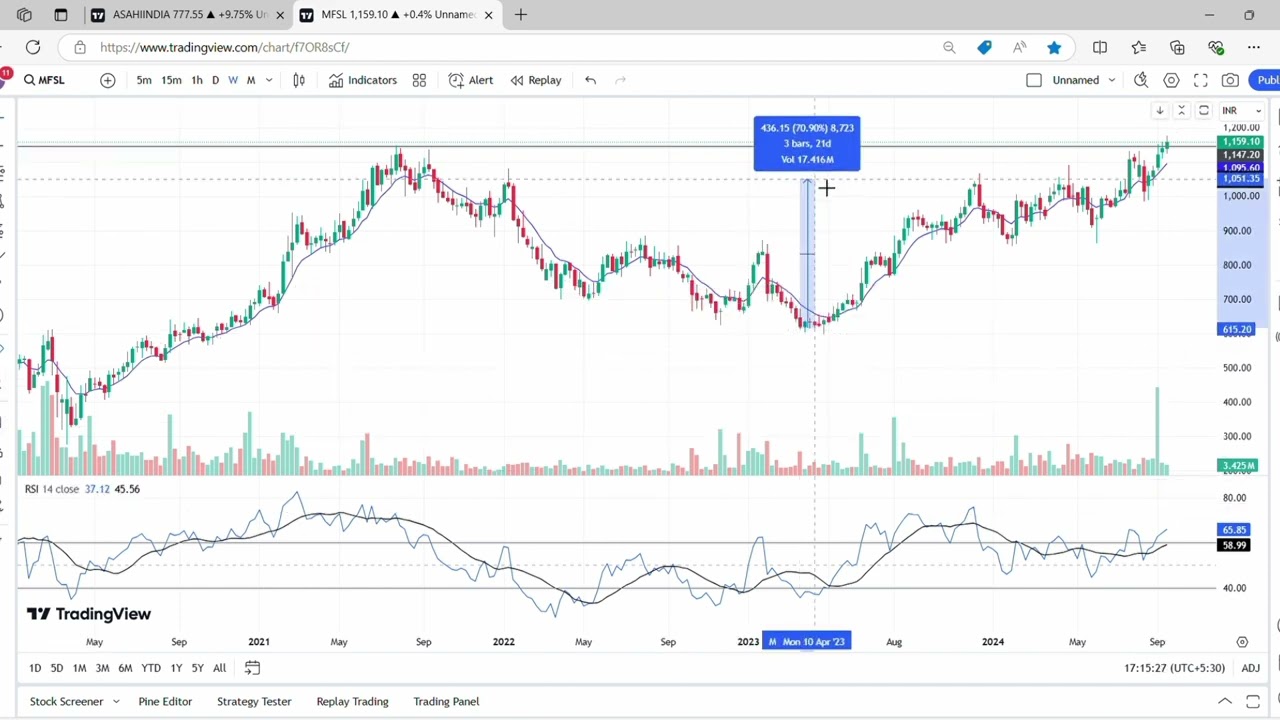Select the weekly W timeframe
1280x720 pixels.
[233, 80]
